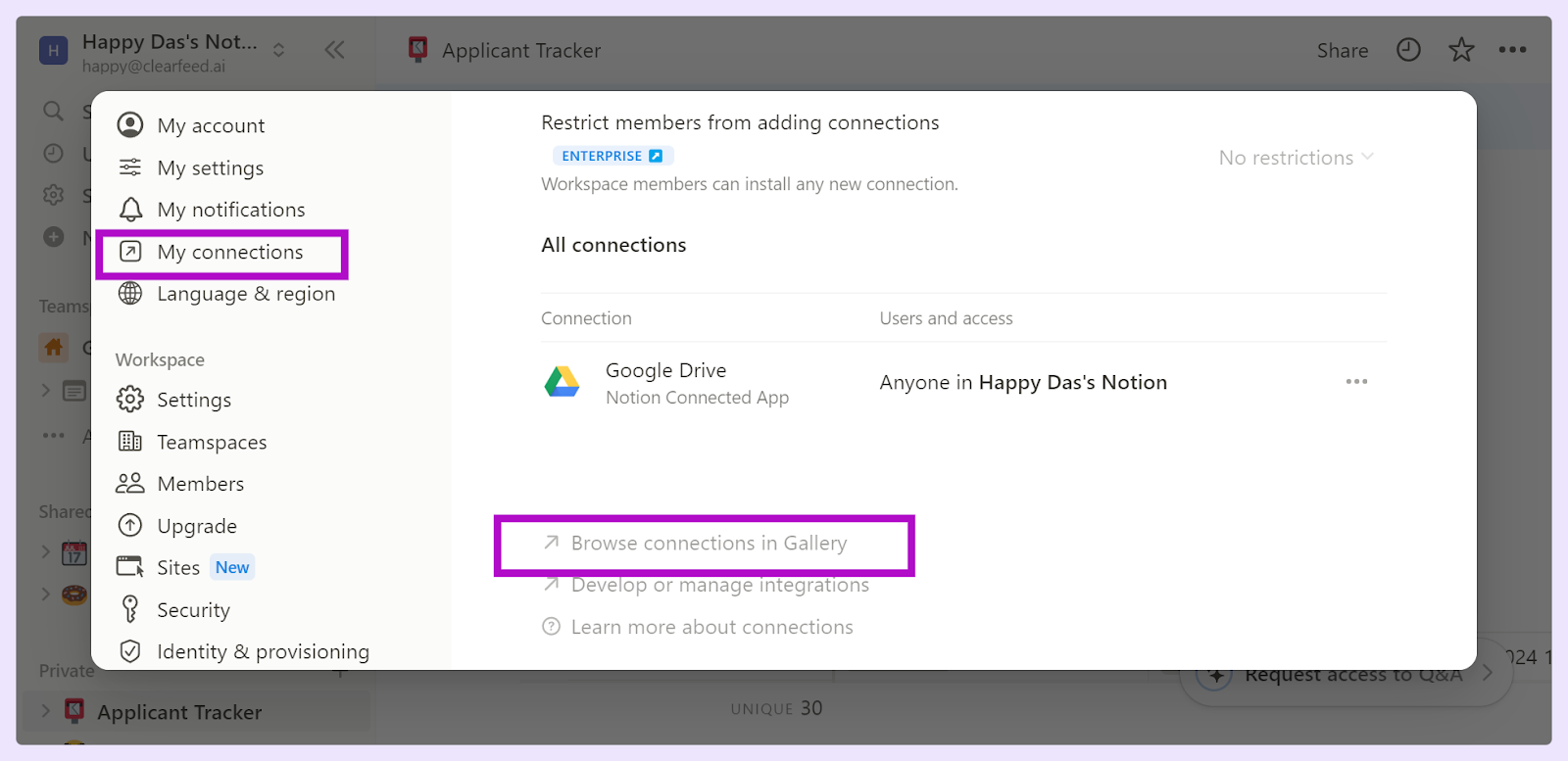Open Sites settings
1568x761 pixels.
pyautogui.click(x=178, y=567)
